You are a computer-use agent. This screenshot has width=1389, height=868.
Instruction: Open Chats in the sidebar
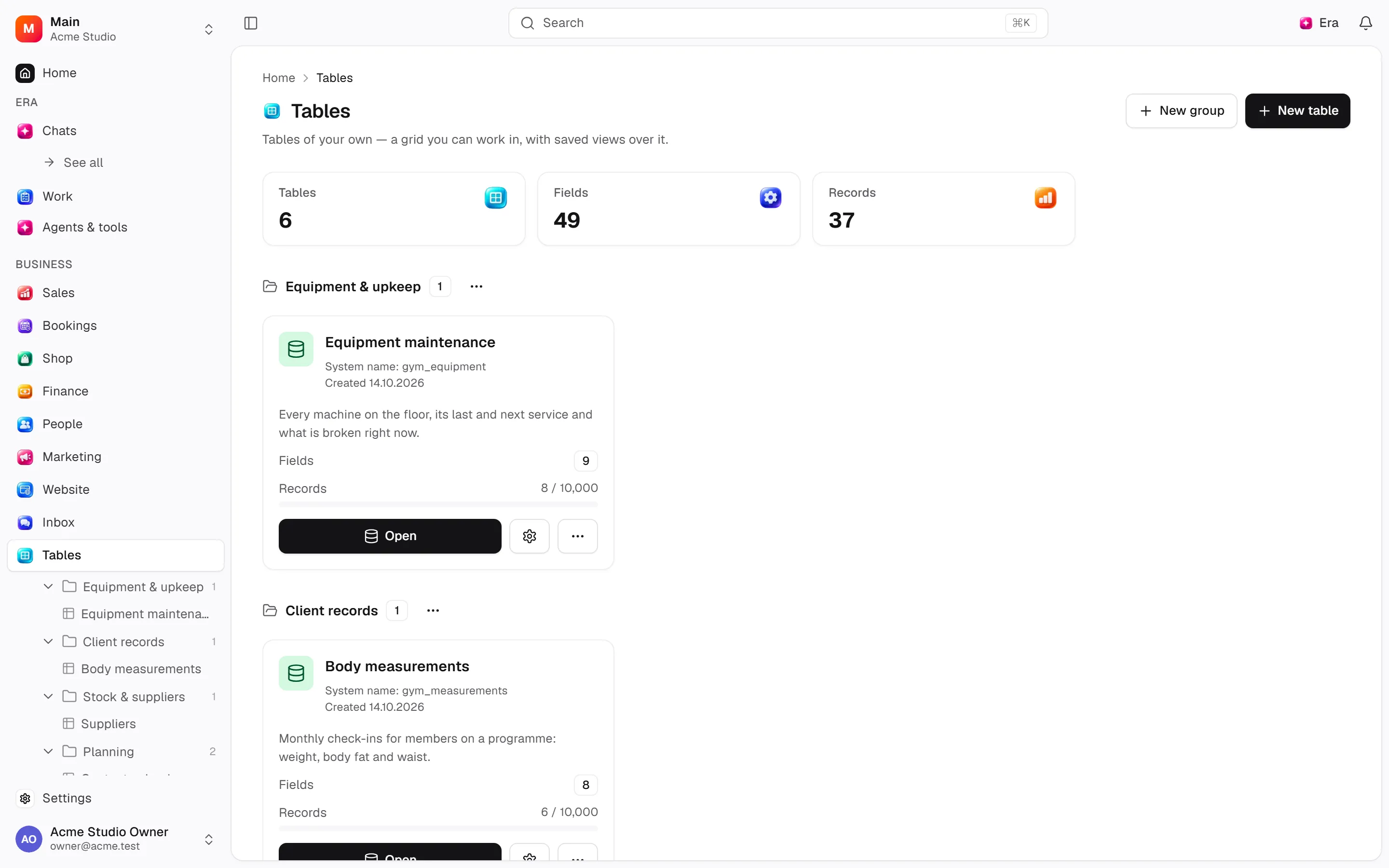[x=115, y=131]
